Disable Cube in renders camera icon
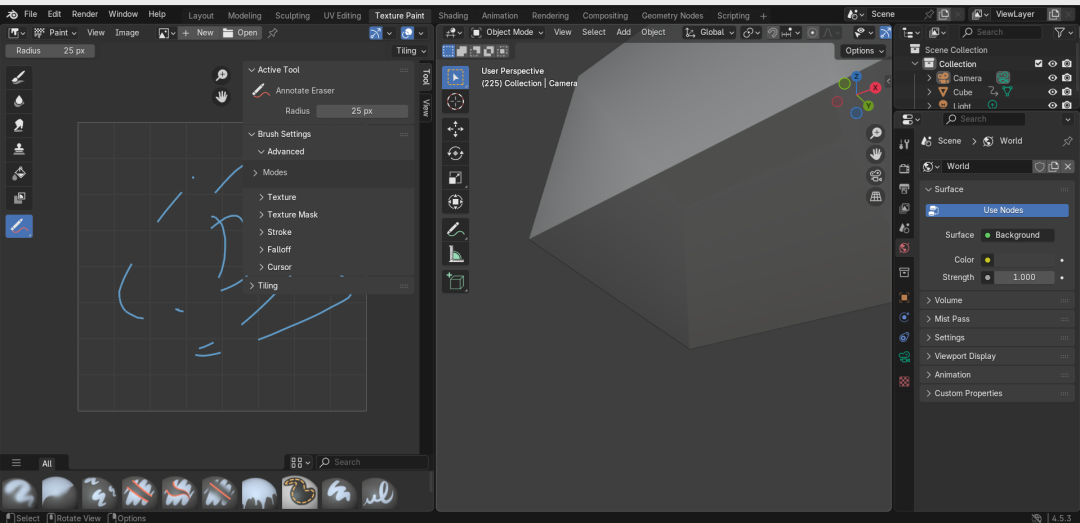The image size is (1080, 523). click(x=1067, y=92)
